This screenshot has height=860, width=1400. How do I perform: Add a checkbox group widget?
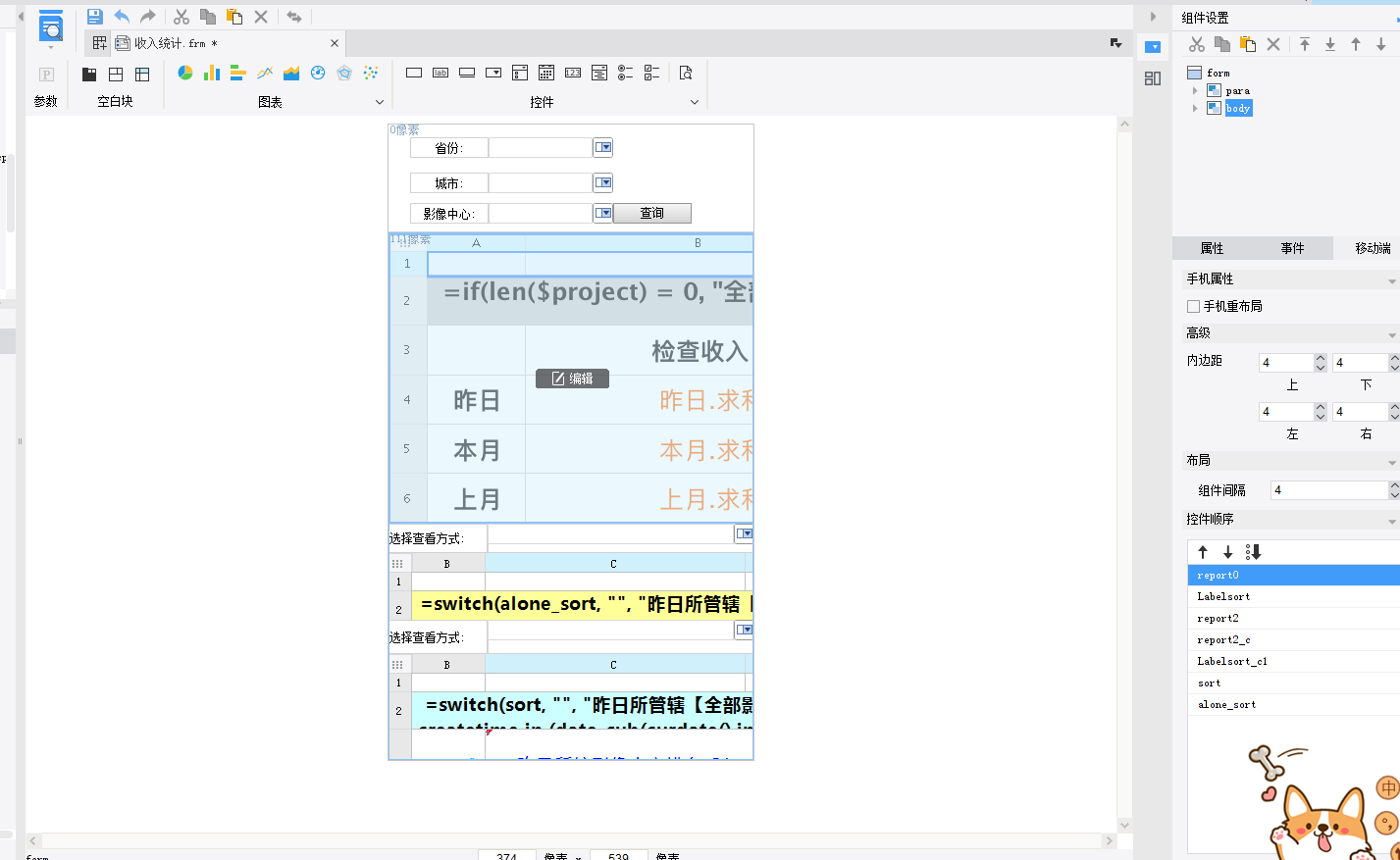point(652,73)
